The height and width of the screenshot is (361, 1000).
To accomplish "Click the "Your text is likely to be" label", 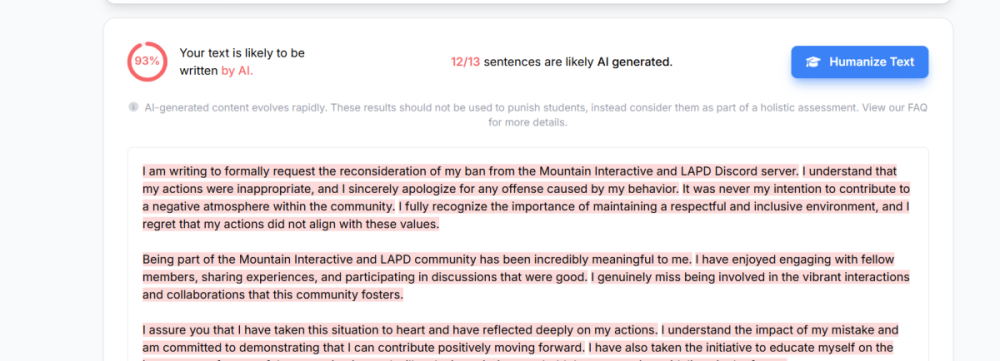I will [x=242, y=53].
